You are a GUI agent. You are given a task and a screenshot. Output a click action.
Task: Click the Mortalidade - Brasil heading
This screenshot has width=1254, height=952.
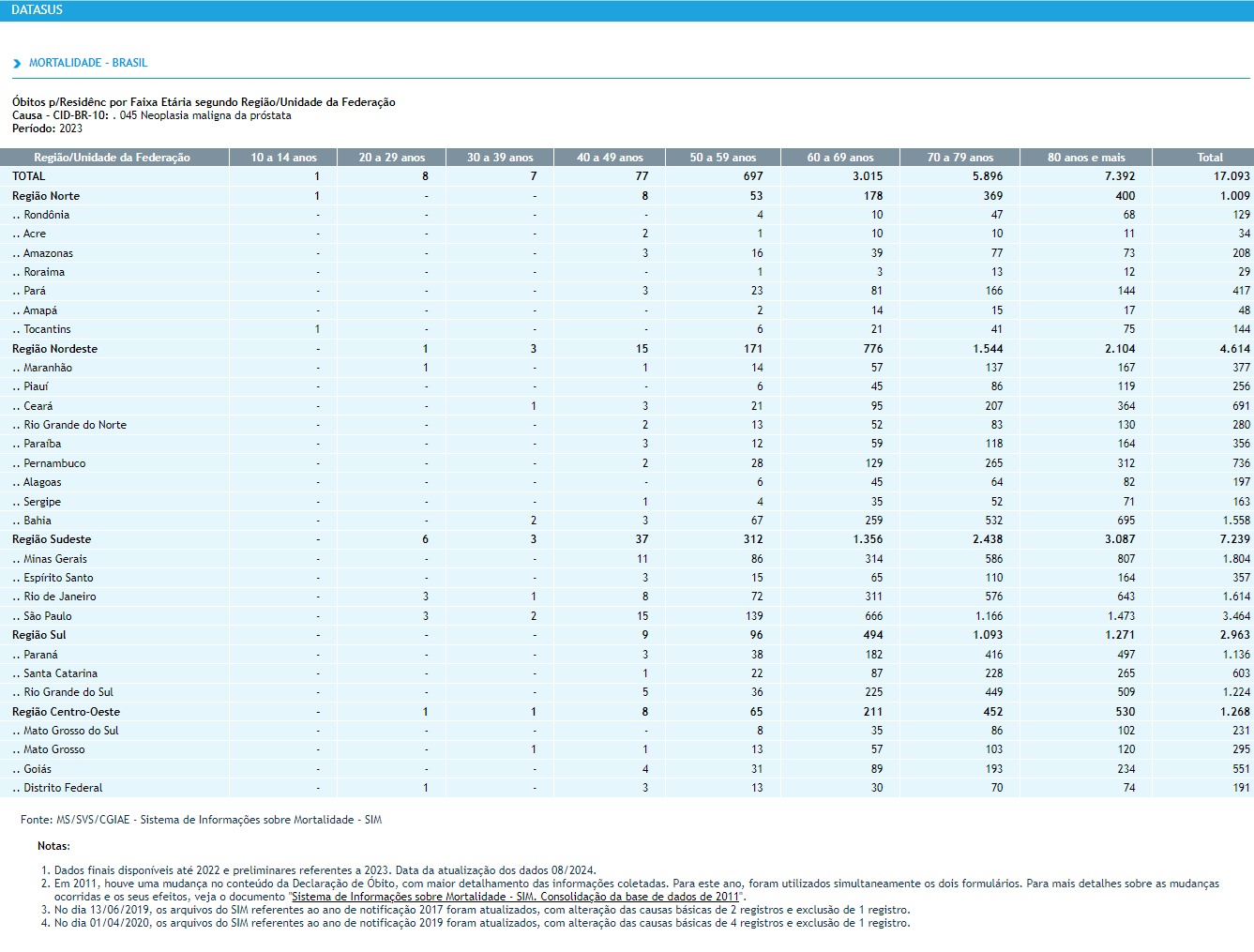88,63
